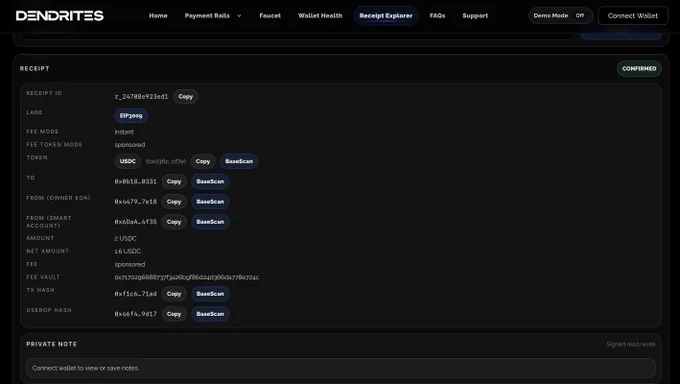Image resolution: width=680 pixels, height=384 pixels.
Task: Click the Fee Token Mode value sponsored
Action: coord(130,145)
